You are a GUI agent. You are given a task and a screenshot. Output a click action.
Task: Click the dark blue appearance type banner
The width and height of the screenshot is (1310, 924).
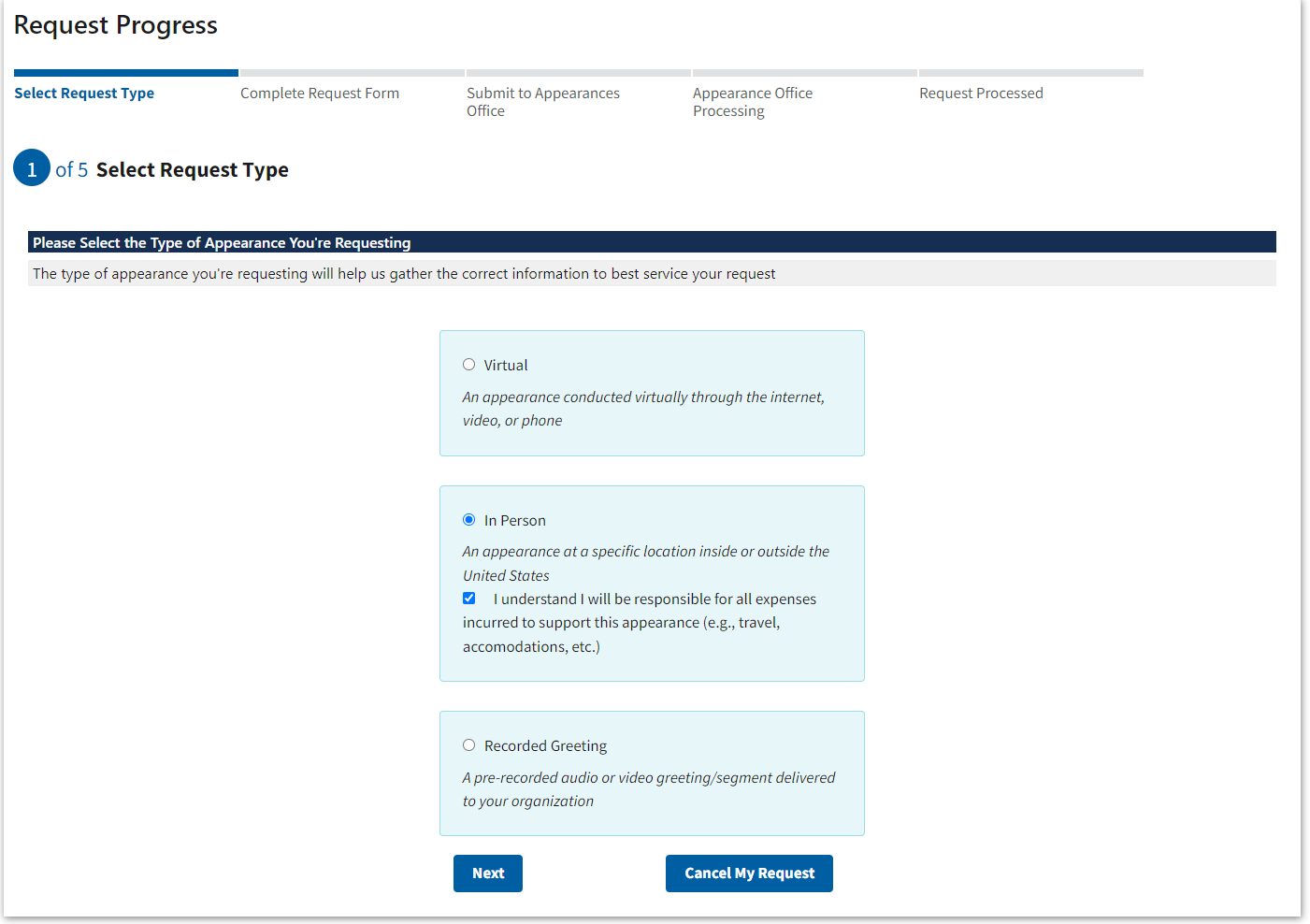(x=652, y=242)
